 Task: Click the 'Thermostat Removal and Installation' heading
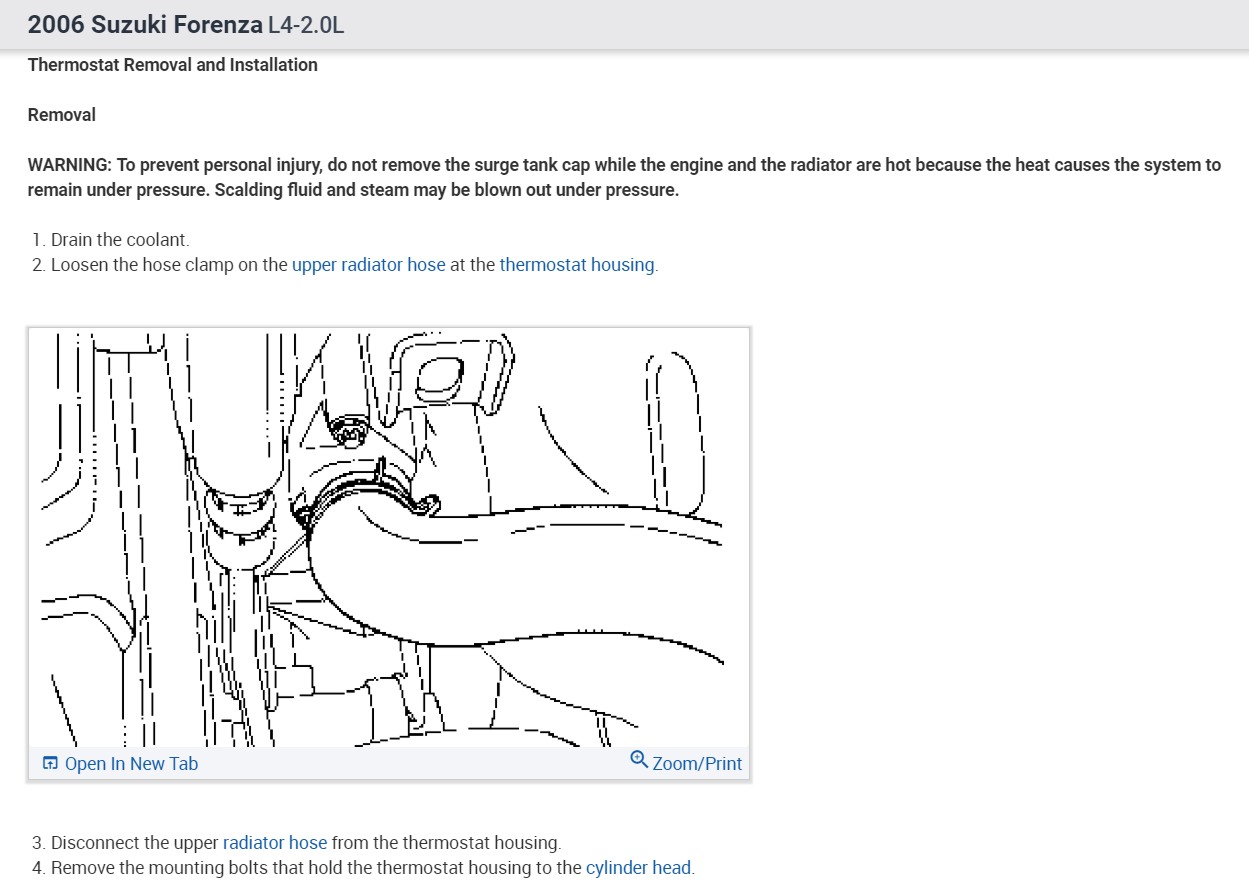click(173, 65)
